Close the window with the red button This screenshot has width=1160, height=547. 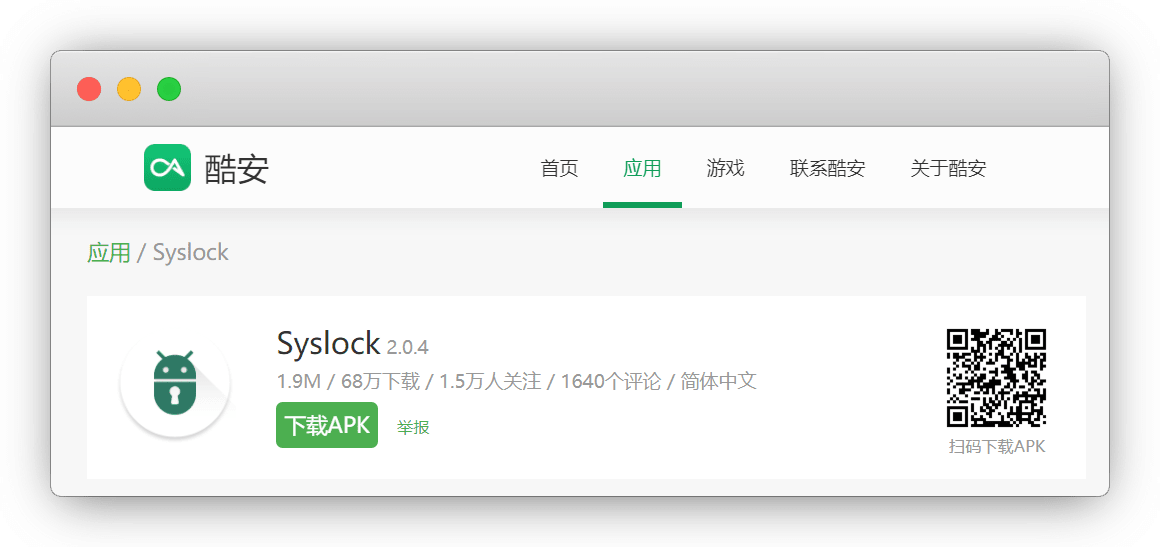pyautogui.click(x=89, y=90)
